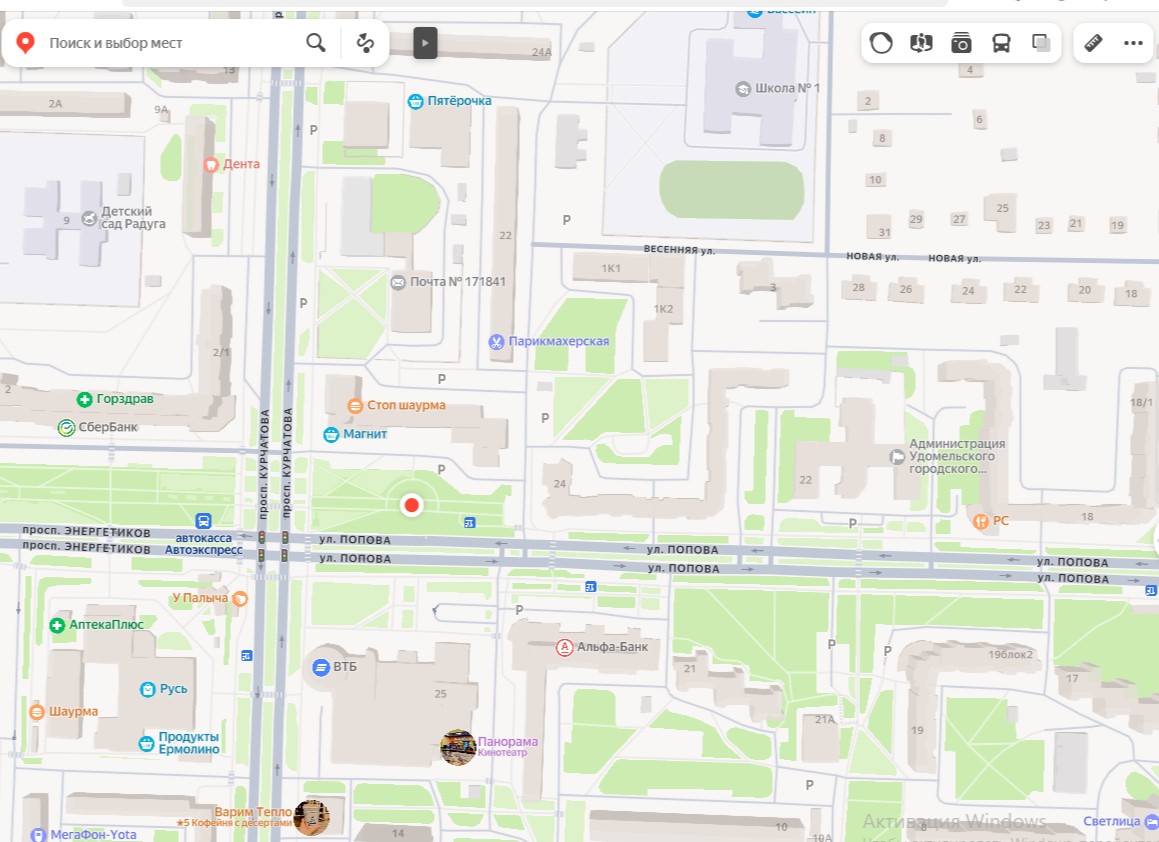Click the автокасса Автоэкспресс bus icon
Viewport: 1159px width, 842px height.
tap(204, 521)
